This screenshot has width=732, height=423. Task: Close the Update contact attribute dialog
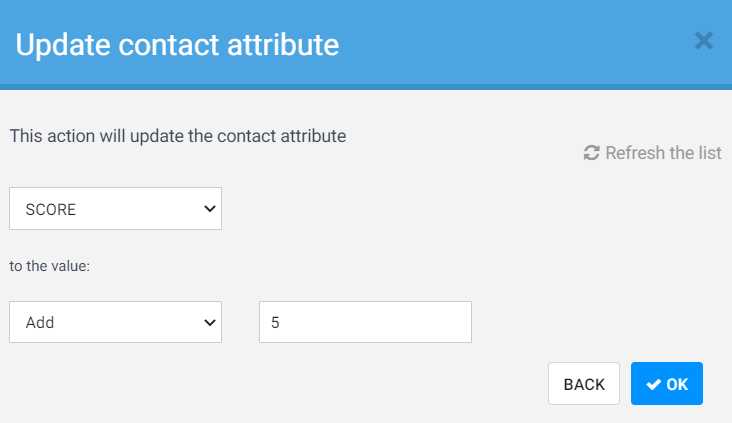point(703,41)
